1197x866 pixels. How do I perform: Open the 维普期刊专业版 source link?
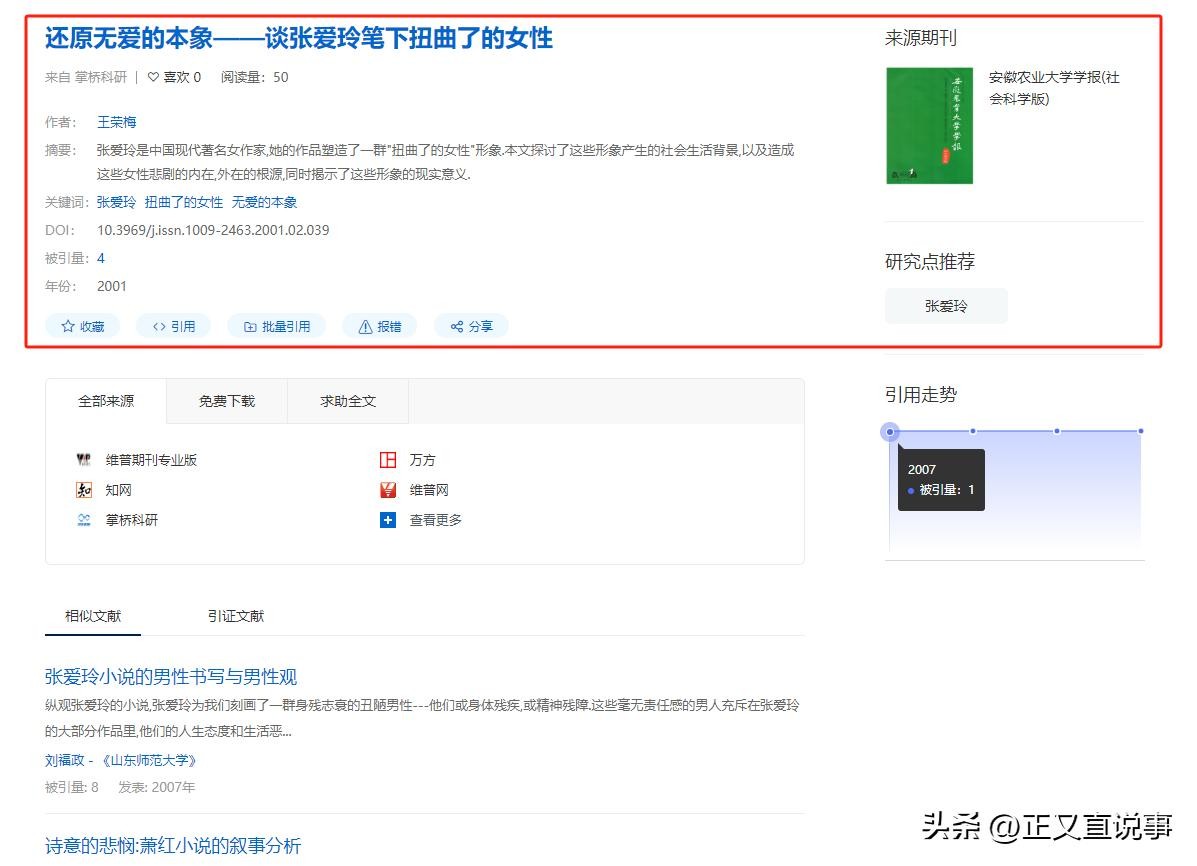pos(151,460)
